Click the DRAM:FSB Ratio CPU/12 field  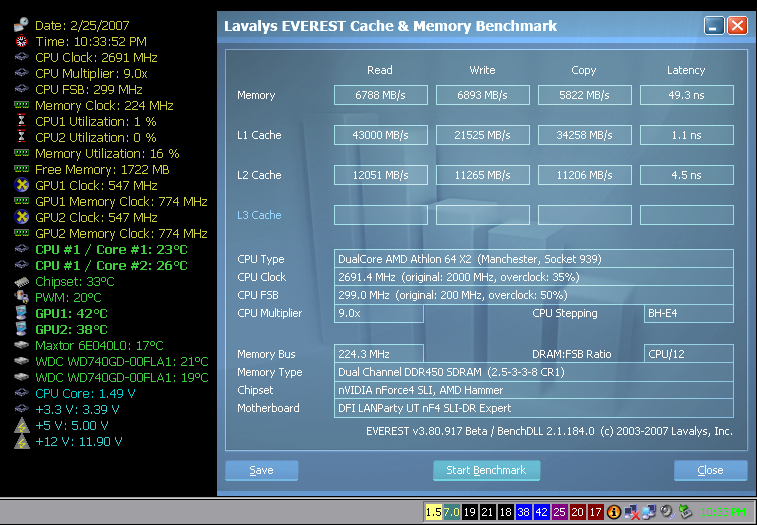(x=688, y=354)
